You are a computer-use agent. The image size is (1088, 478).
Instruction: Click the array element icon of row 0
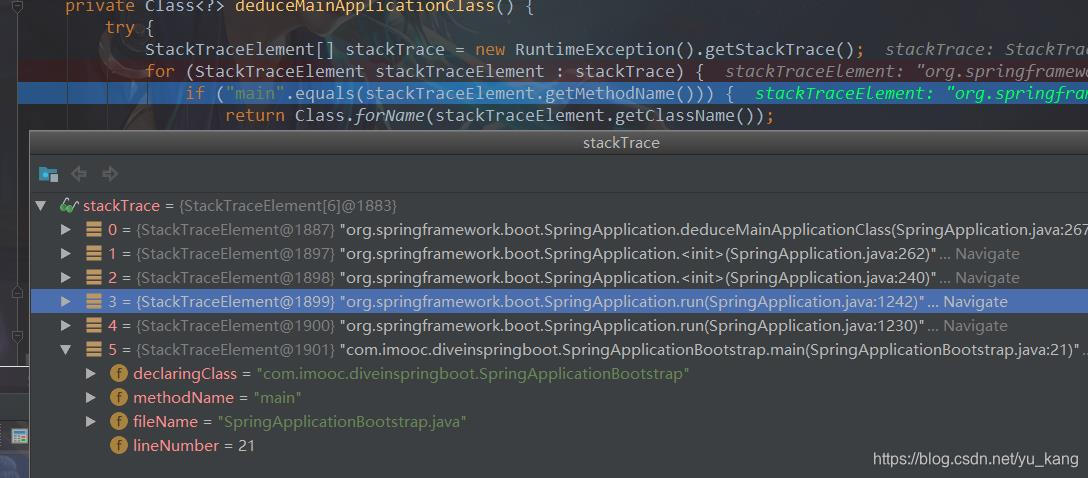[94, 230]
